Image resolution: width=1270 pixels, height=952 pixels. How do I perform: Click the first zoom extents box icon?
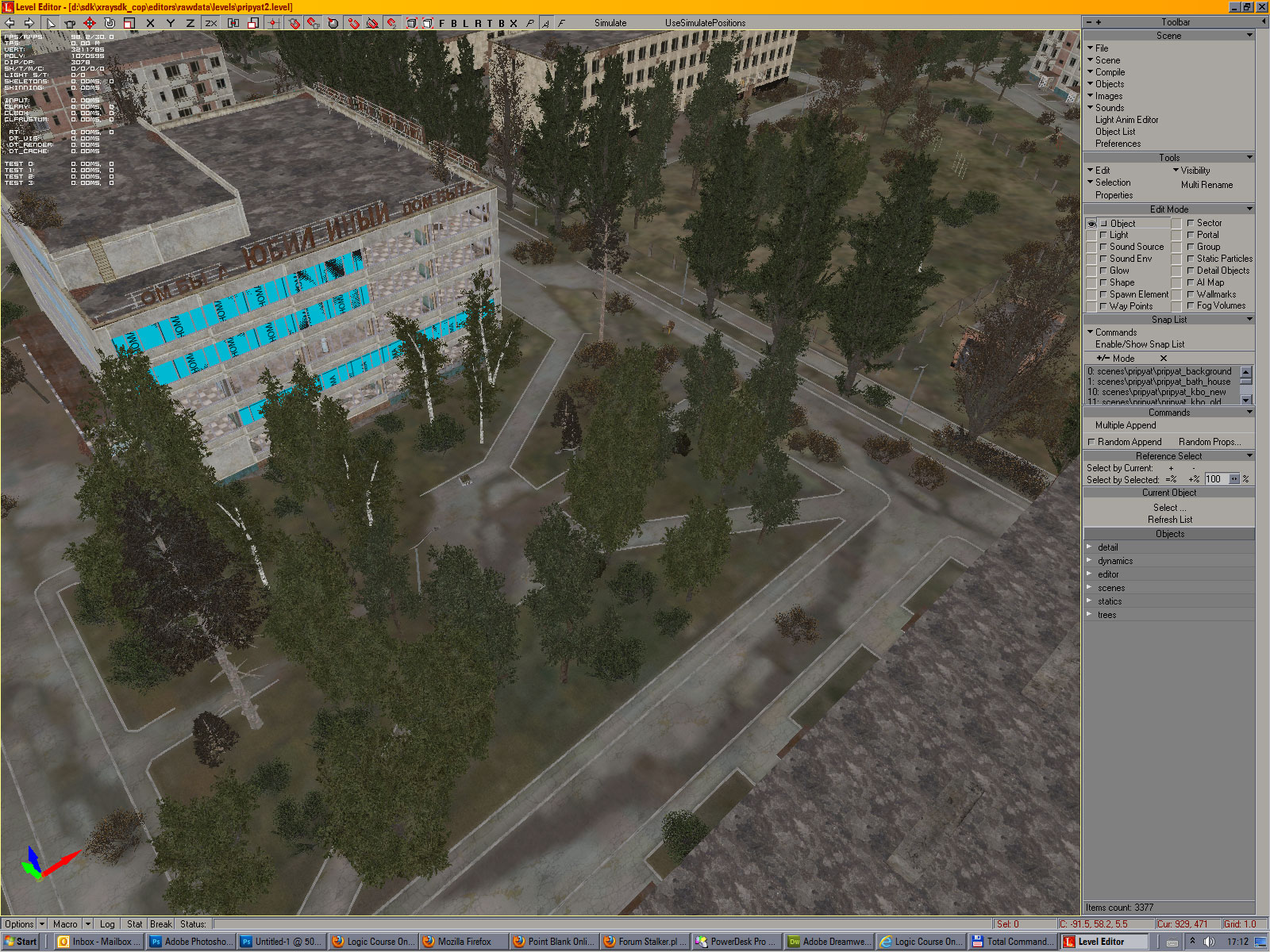point(411,23)
